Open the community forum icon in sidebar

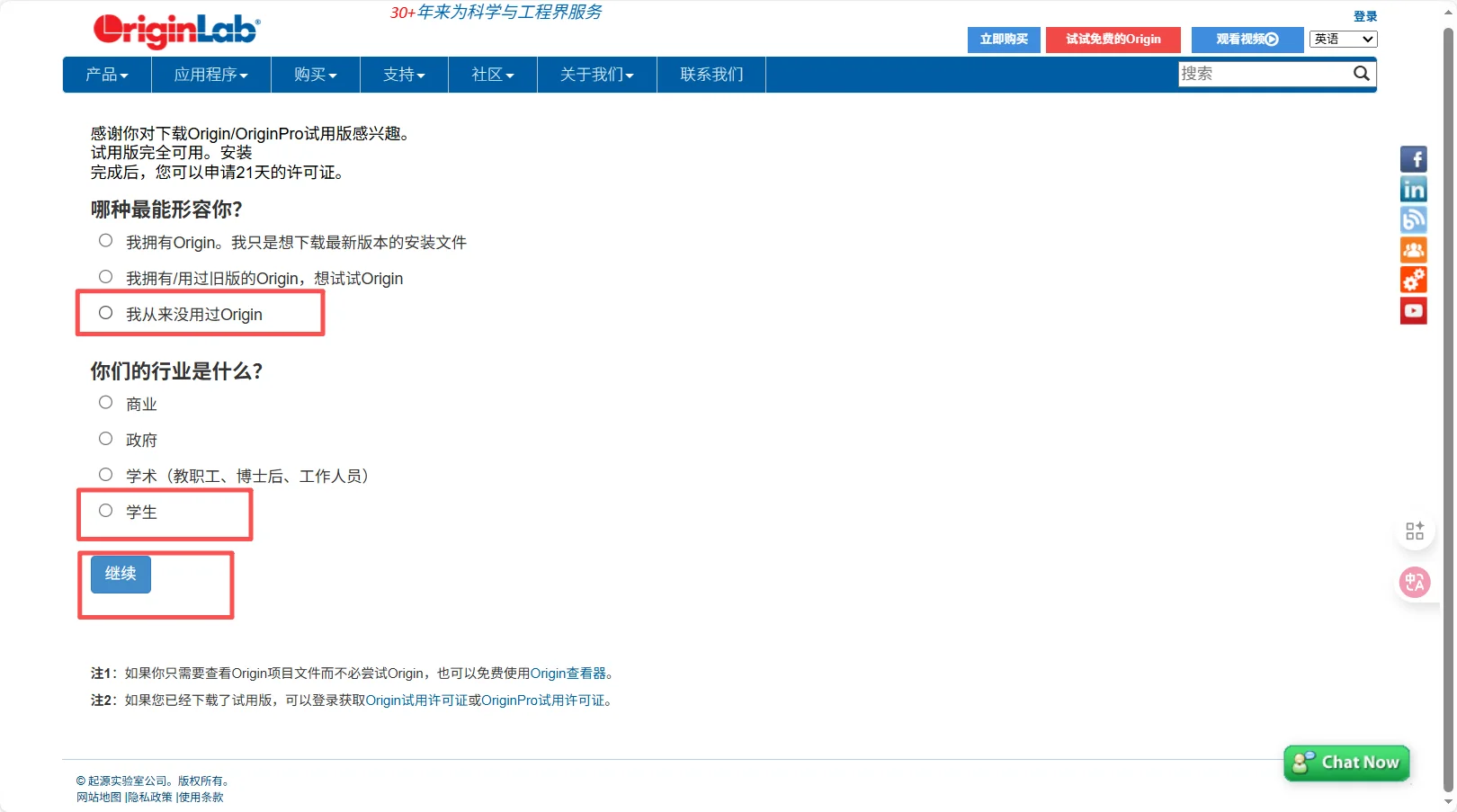(x=1414, y=250)
